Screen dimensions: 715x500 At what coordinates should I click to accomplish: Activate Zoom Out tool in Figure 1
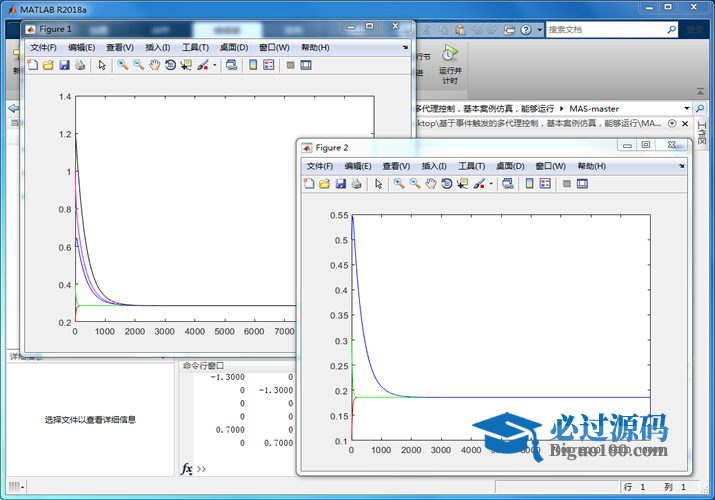[138, 65]
